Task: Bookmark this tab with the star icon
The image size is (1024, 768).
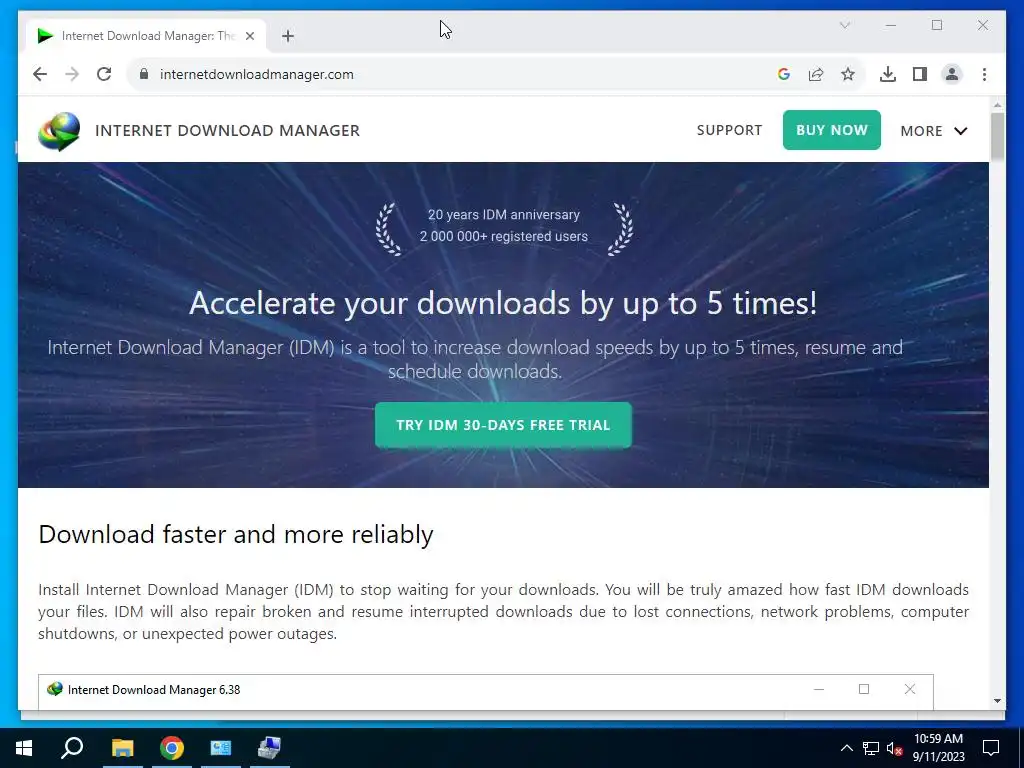Action: (848, 74)
